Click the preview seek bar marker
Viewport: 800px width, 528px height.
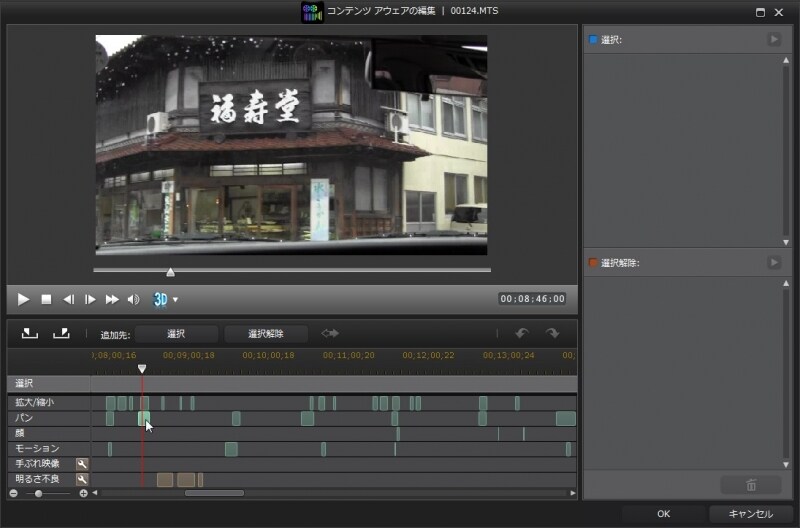click(x=170, y=272)
